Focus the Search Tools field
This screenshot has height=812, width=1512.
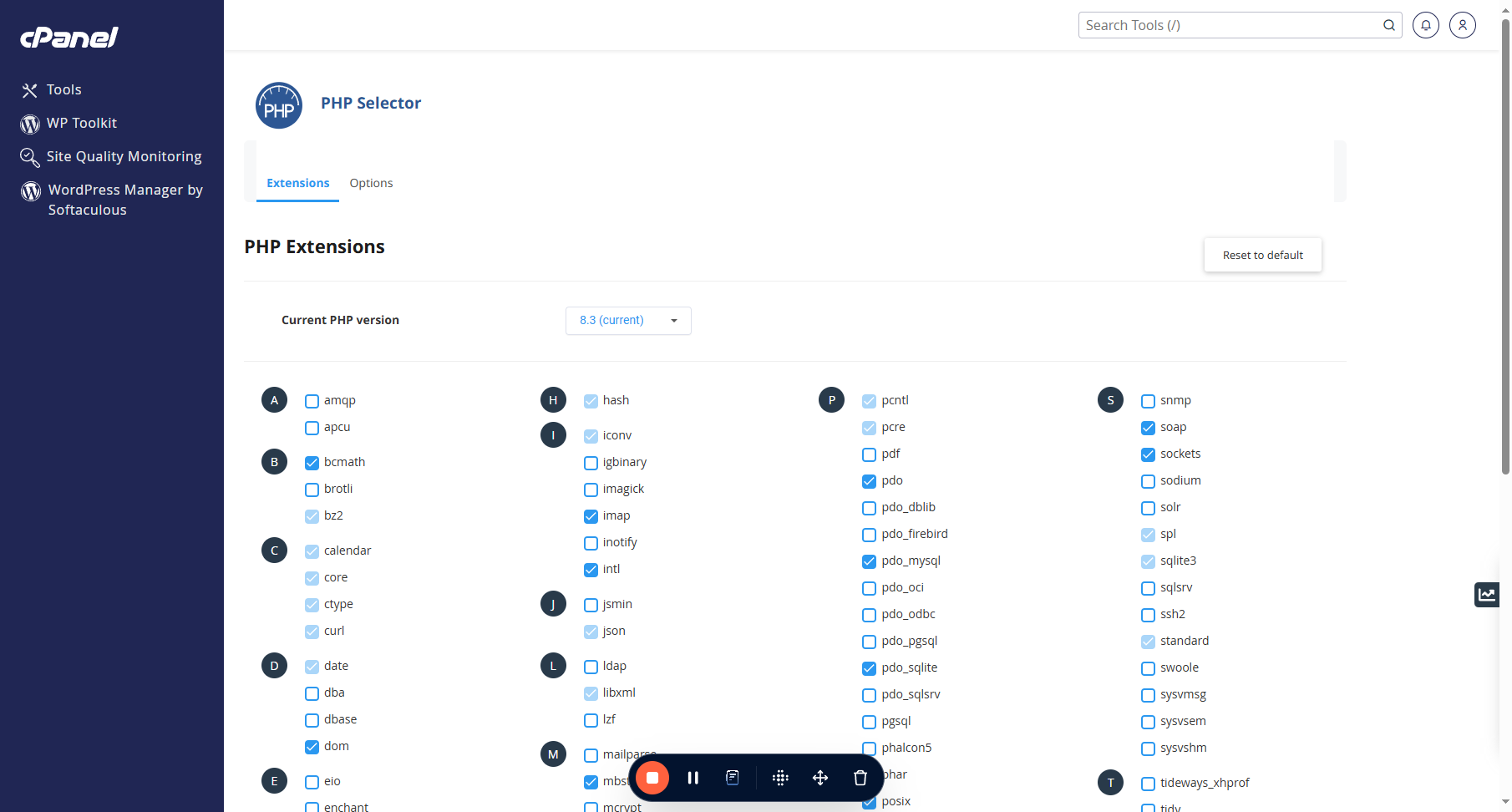pos(1240,25)
